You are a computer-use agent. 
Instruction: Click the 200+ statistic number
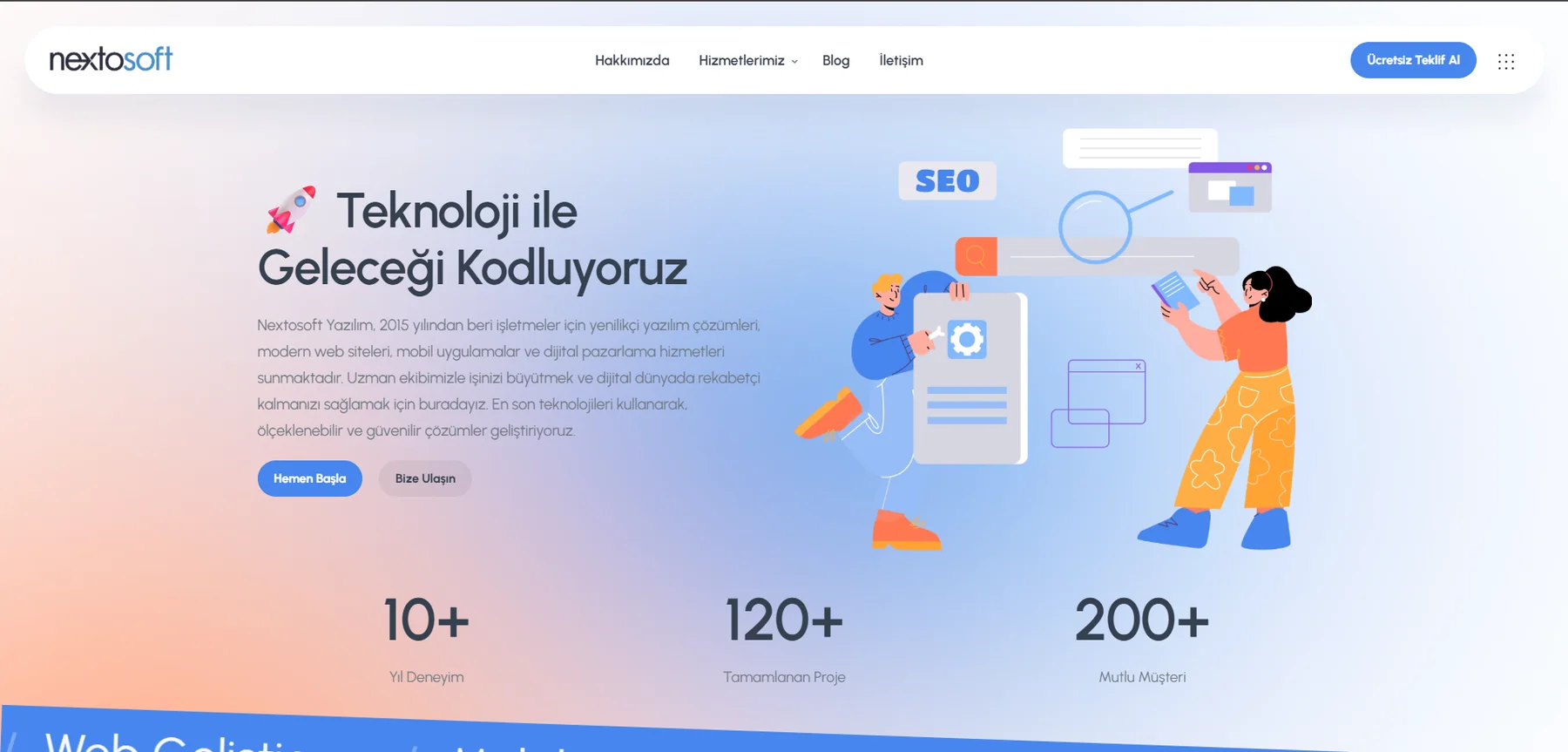[x=1142, y=620]
